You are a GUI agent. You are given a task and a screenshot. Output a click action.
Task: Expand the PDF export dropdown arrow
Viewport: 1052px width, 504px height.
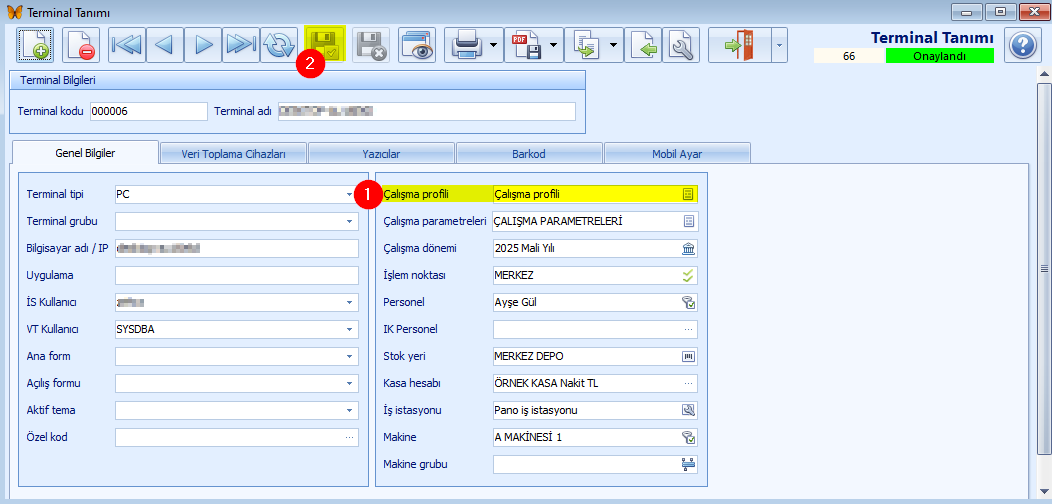pos(554,45)
